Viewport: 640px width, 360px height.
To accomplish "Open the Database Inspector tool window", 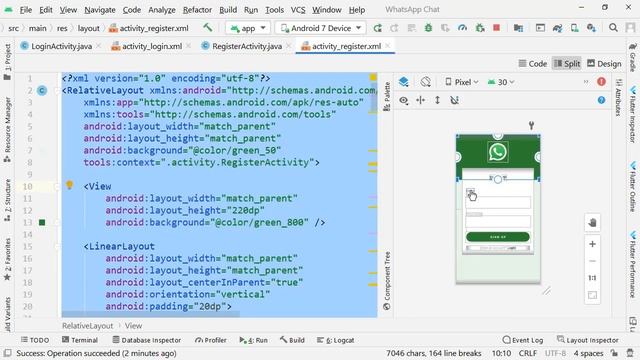I will [x=147, y=340].
